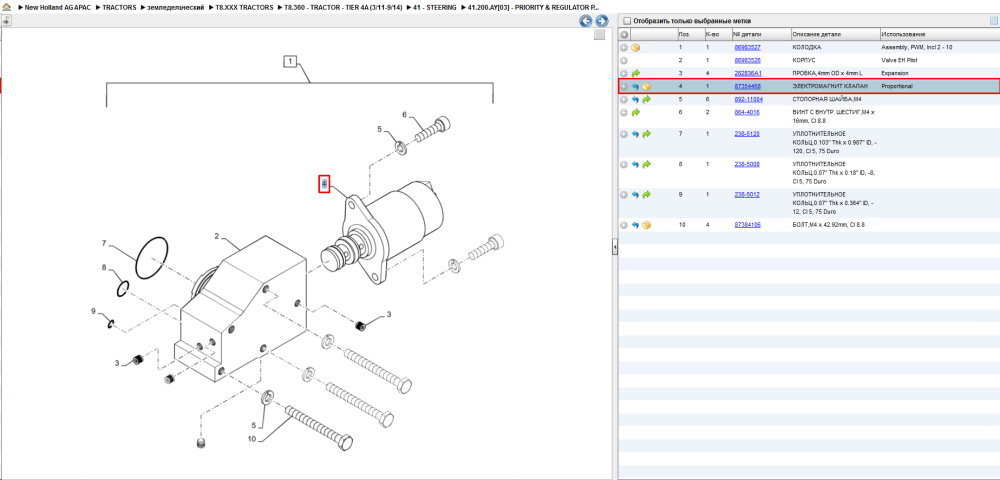Open part number link 86983526
The width and height of the screenshot is (1000, 480).
(x=747, y=61)
